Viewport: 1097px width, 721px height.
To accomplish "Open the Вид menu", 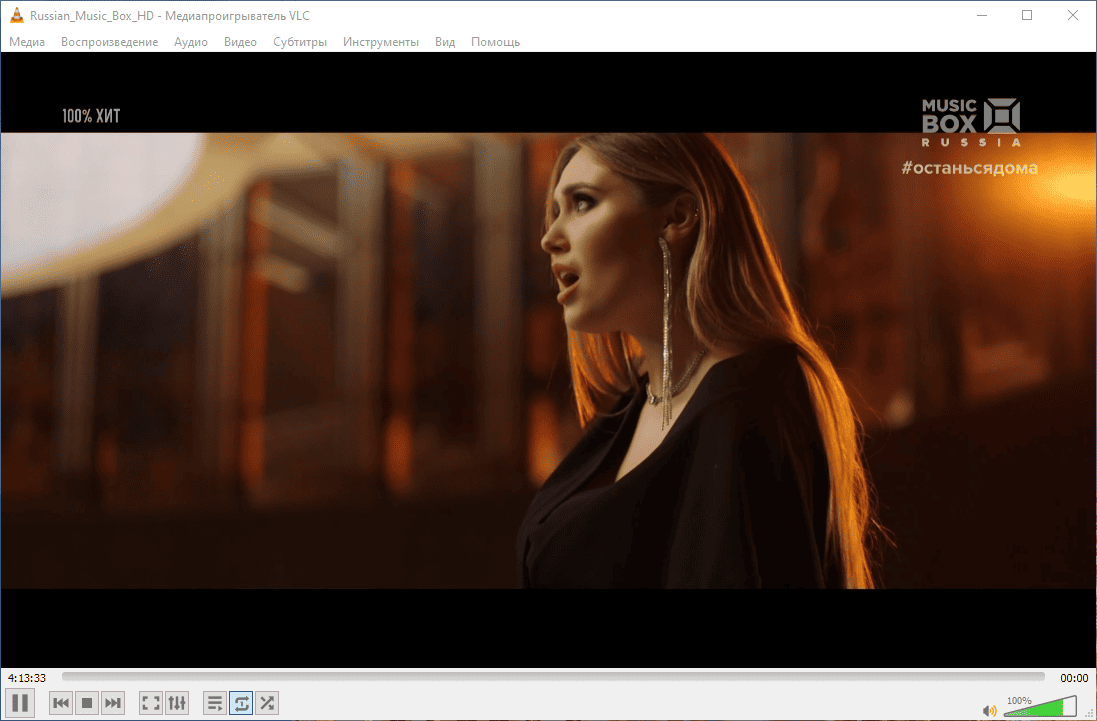I will pyautogui.click(x=444, y=42).
